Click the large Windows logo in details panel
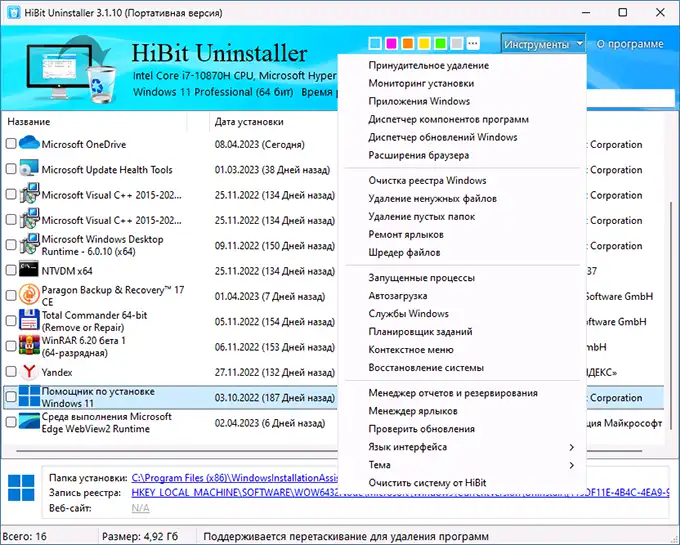Image resolution: width=680 pixels, height=545 pixels. (21, 487)
